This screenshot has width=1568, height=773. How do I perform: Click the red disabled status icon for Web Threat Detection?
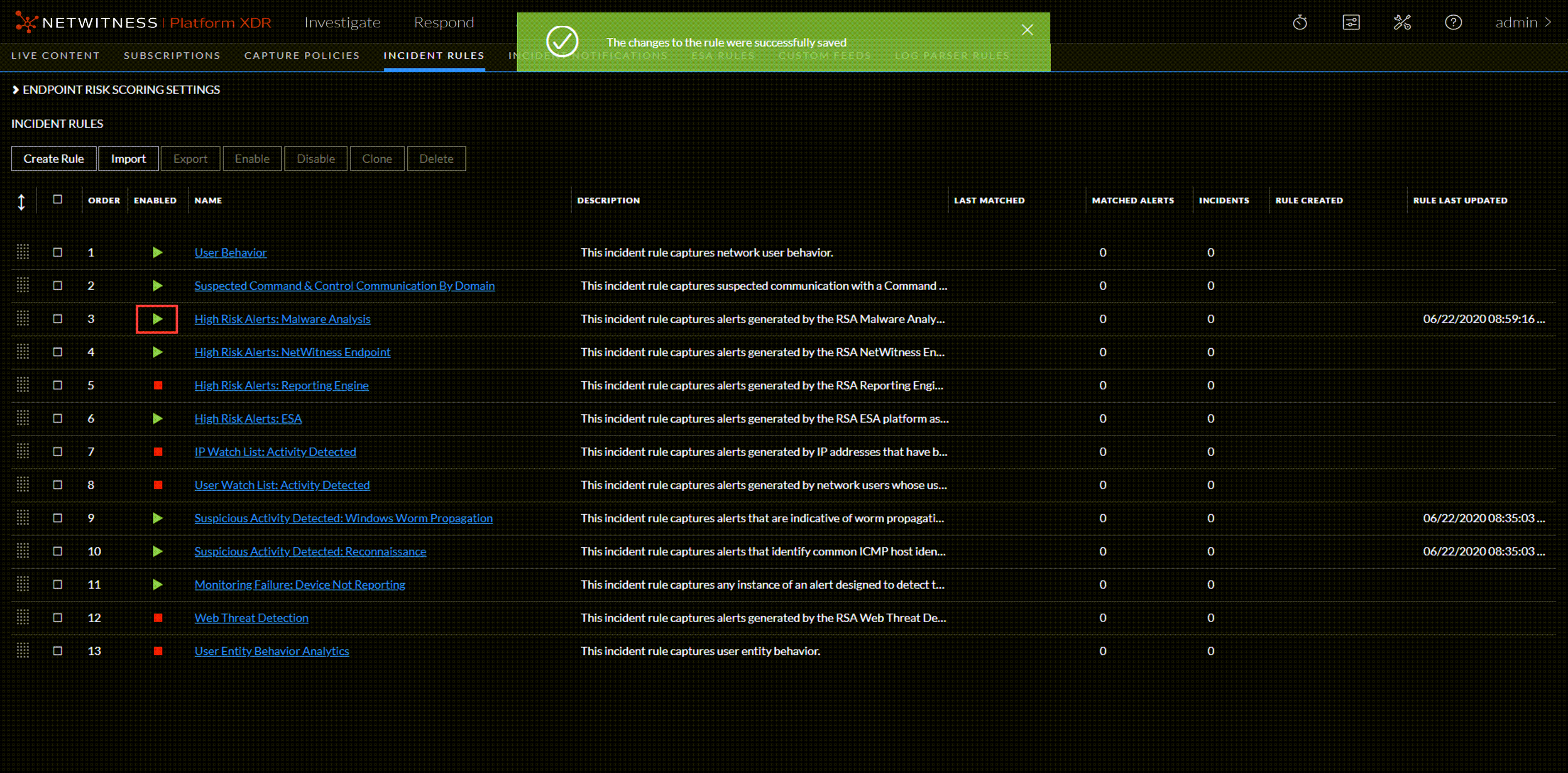point(158,617)
